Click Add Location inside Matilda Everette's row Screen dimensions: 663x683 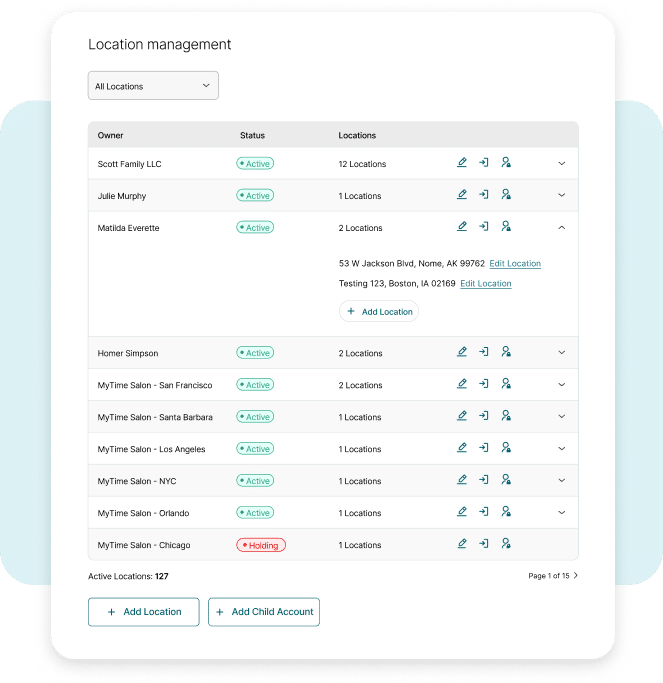click(x=379, y=312)
